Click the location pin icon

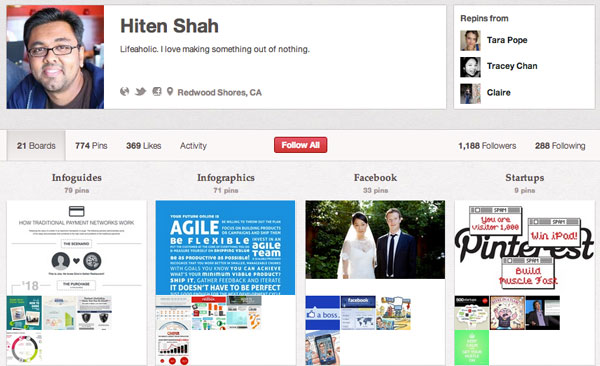click(170, 92)
